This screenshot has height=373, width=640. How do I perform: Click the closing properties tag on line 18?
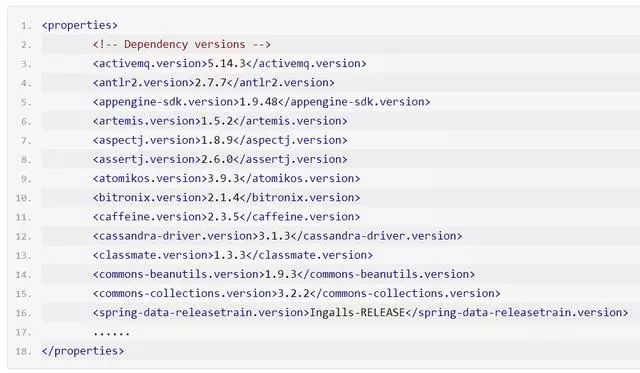83,351
